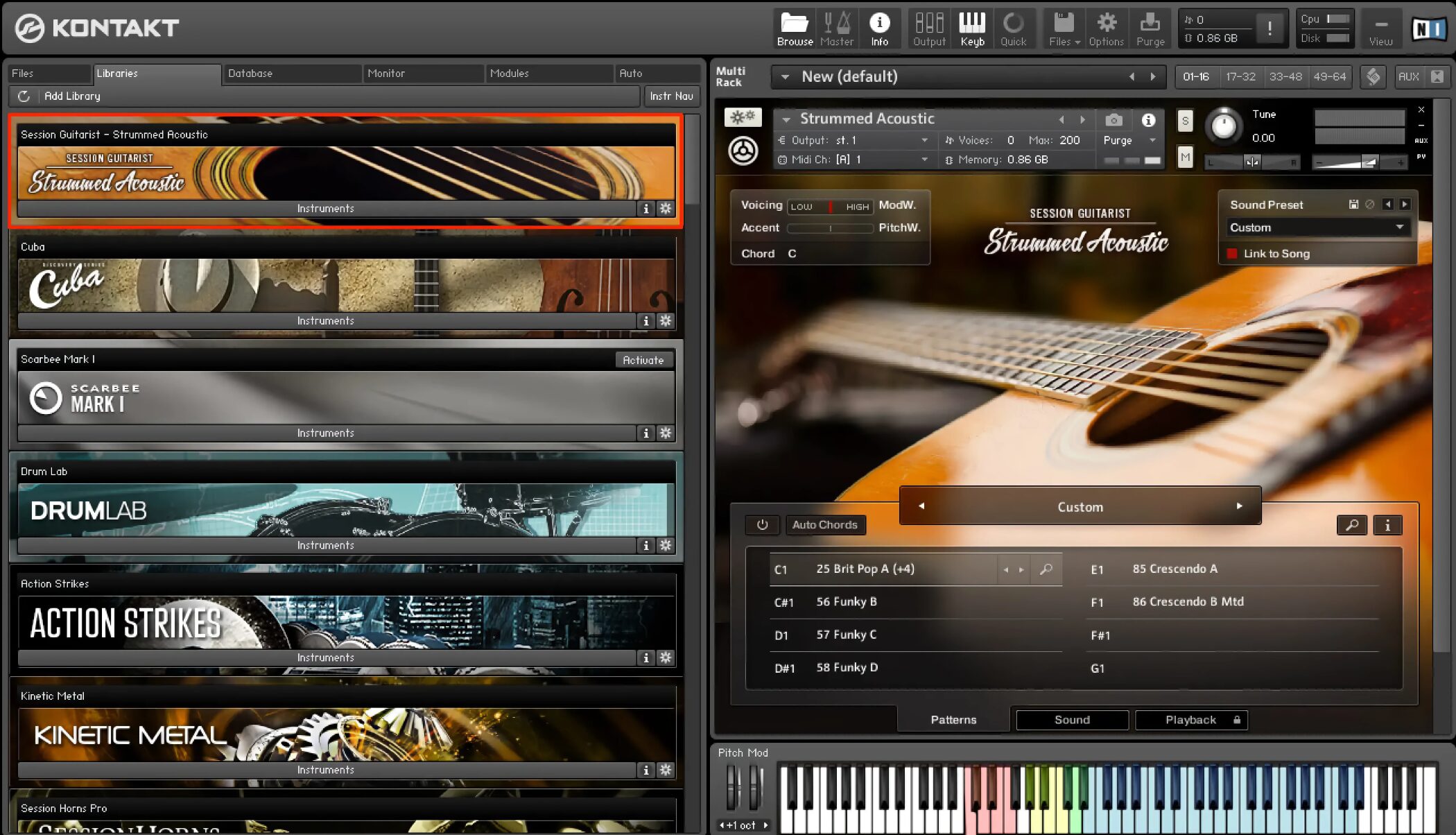Toggle the KSP multi script icon
The height and width of the screenshot is (835, 1456).
tap(1373, 76)
